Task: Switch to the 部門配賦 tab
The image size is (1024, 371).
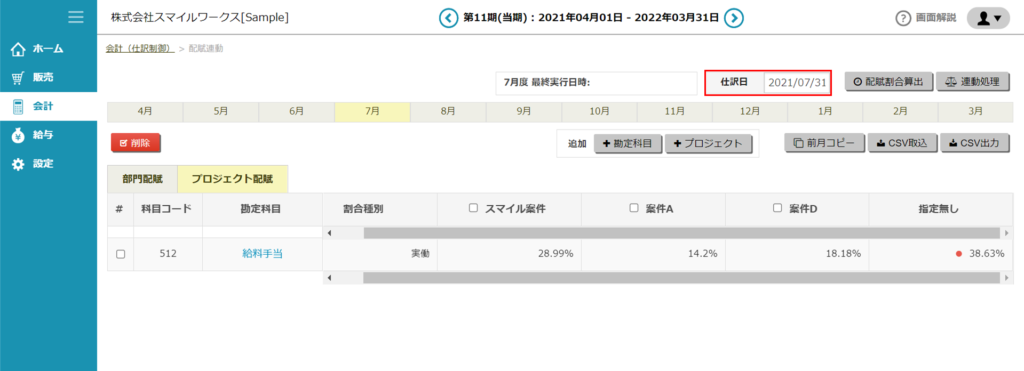Action: click(x=142, y=178)
